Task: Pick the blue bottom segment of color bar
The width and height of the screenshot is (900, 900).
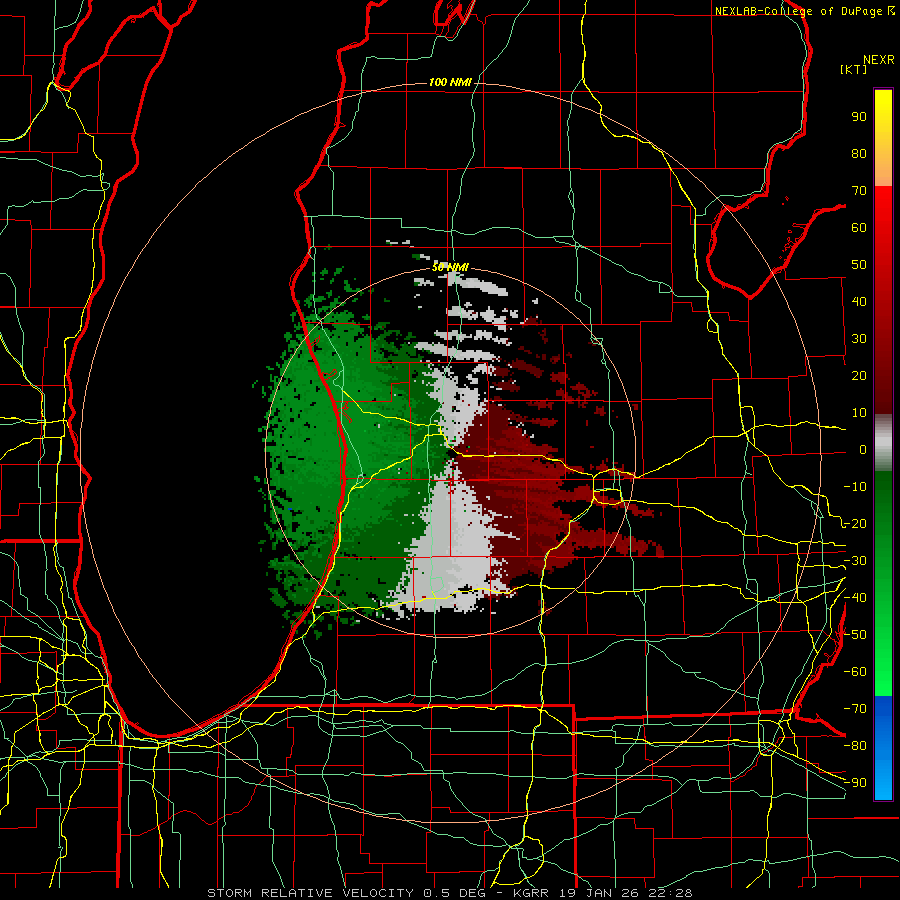Action: [883, 748]
